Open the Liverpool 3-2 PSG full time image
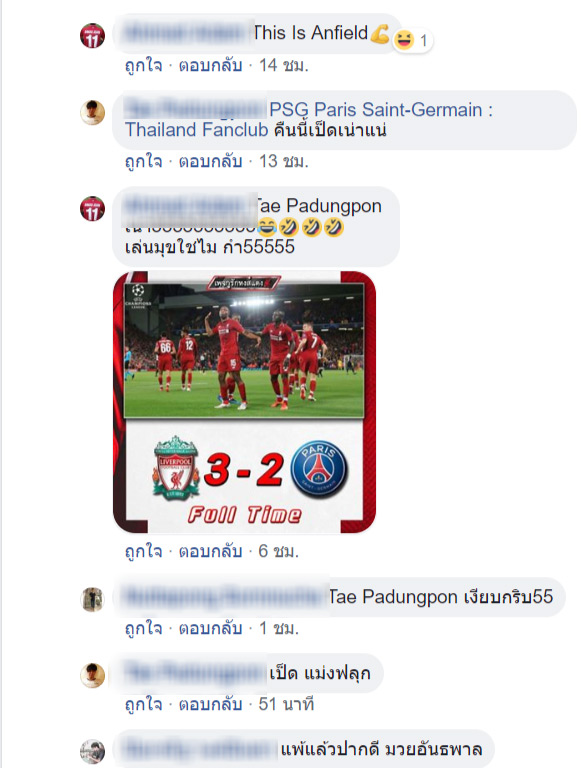Screen dimensions: 582x768 pos(244,402)
